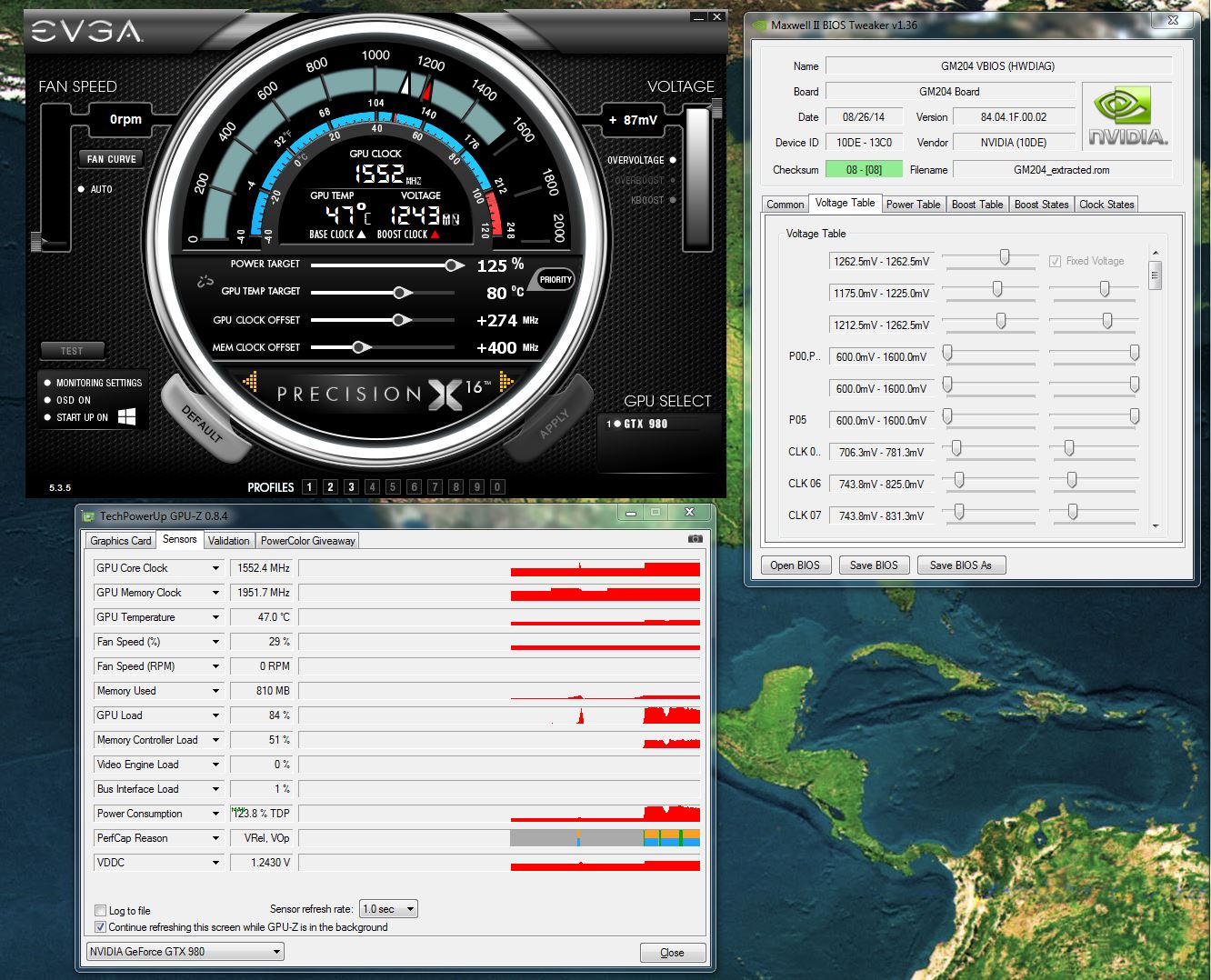Open the Boost States tab
This screenshot has width=1211, height=980.
pos(1041,205)
